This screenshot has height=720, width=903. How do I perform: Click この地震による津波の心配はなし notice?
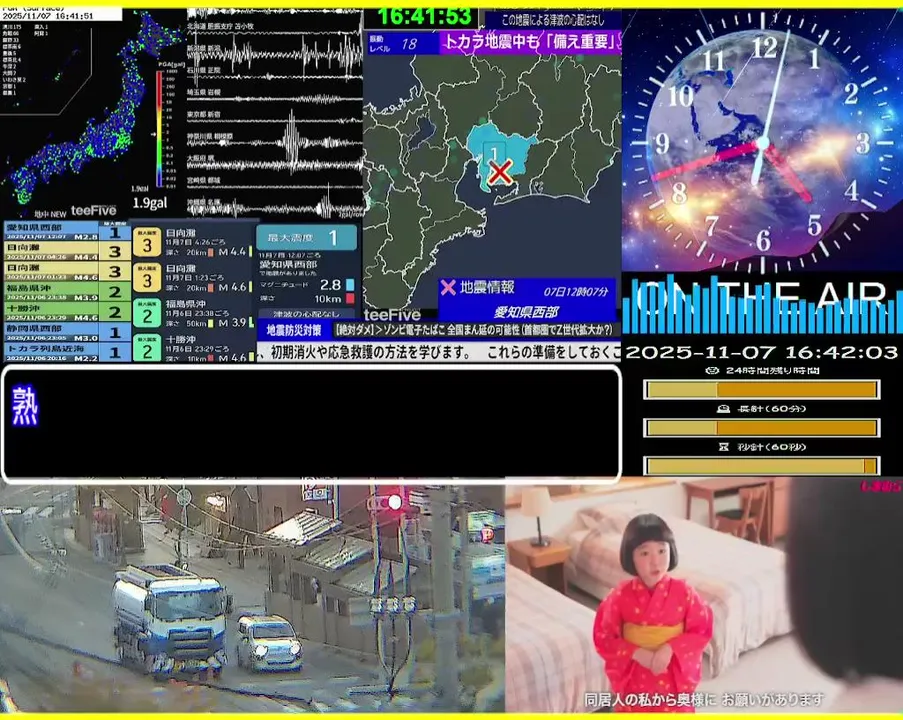553,20
